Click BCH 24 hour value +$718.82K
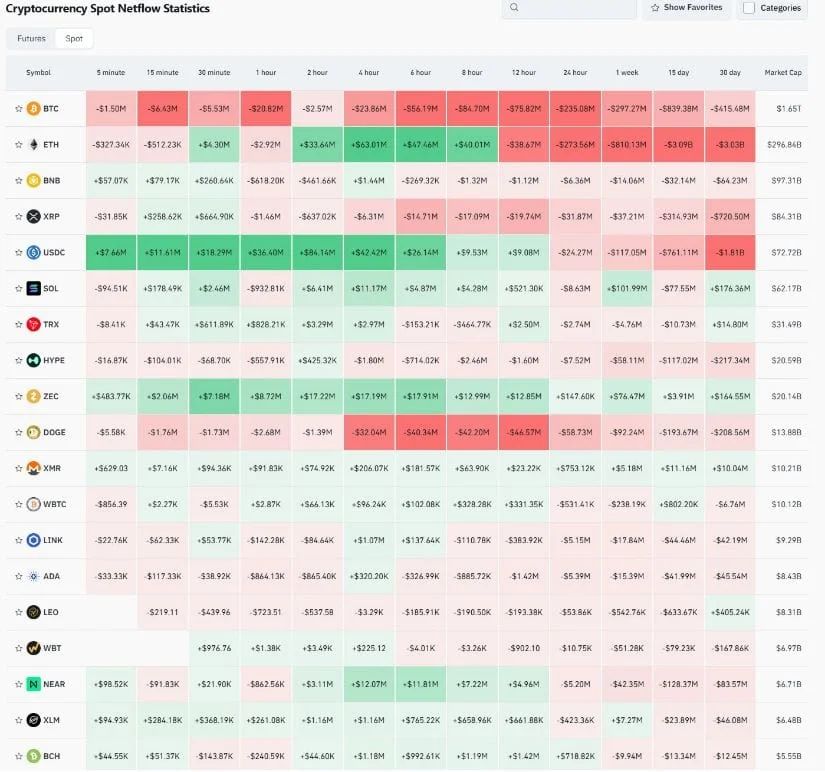This screenshot has height=772, width=825. (x=575, y=756)
